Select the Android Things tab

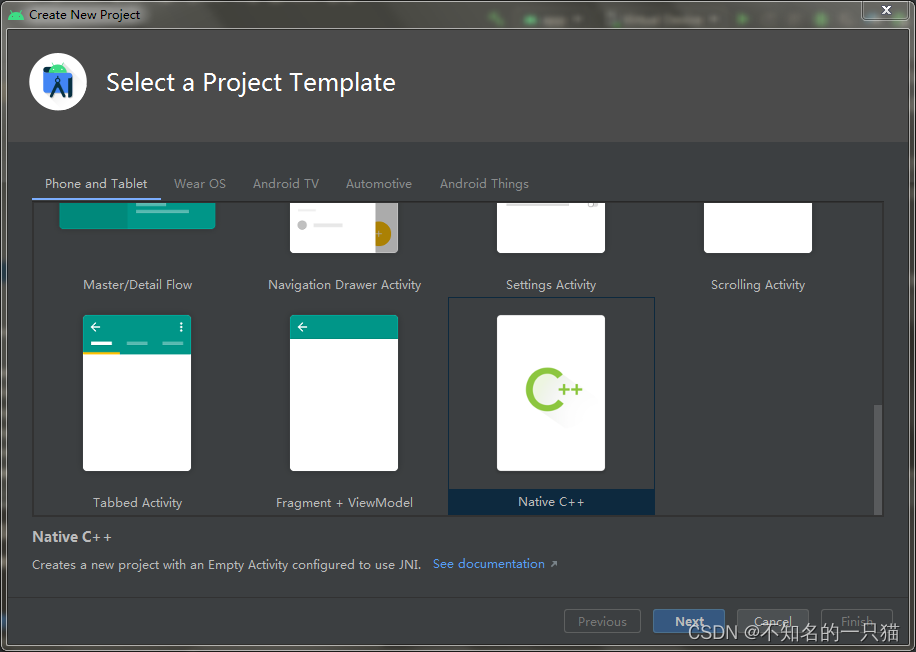pos(484,183)
